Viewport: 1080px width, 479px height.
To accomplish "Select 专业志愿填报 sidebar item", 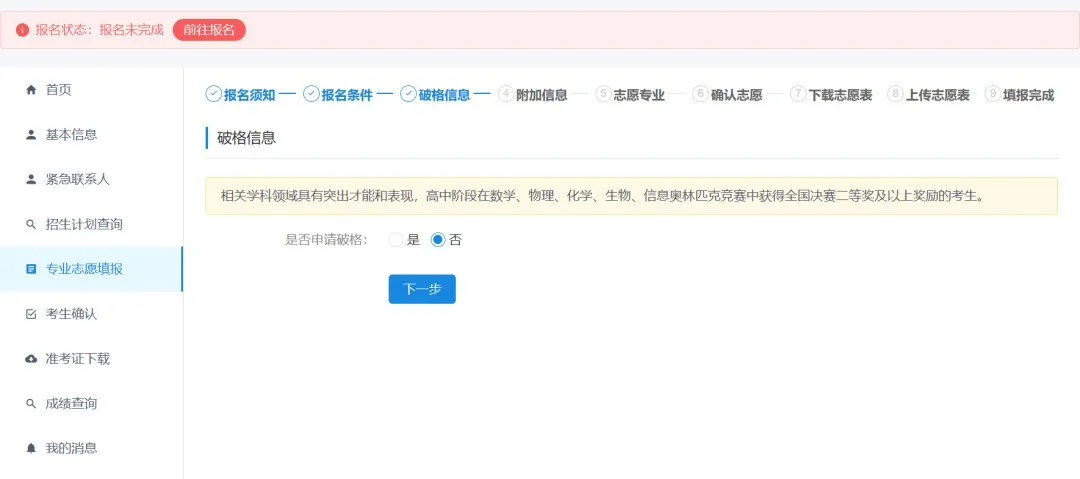I will point(91,269).
